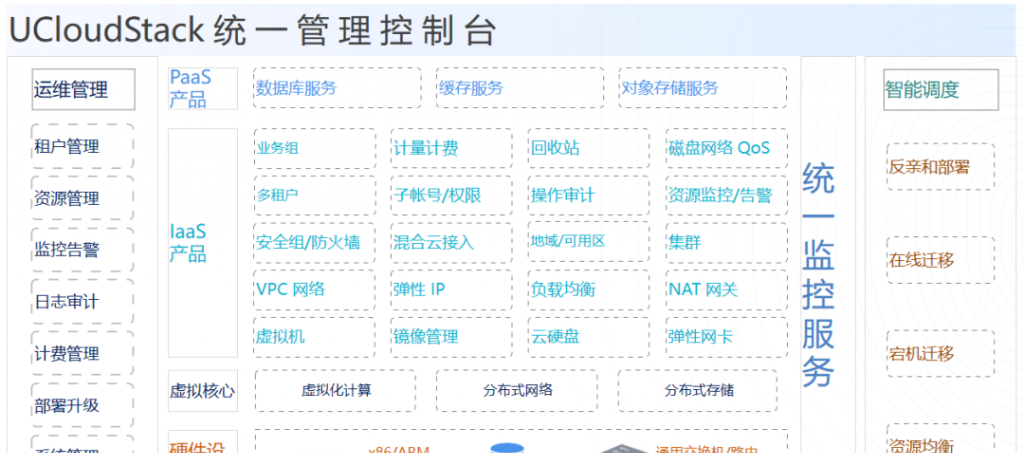Select the 缓存服务 box
The width and height of the screenshot is (1024, 453).
520,87
